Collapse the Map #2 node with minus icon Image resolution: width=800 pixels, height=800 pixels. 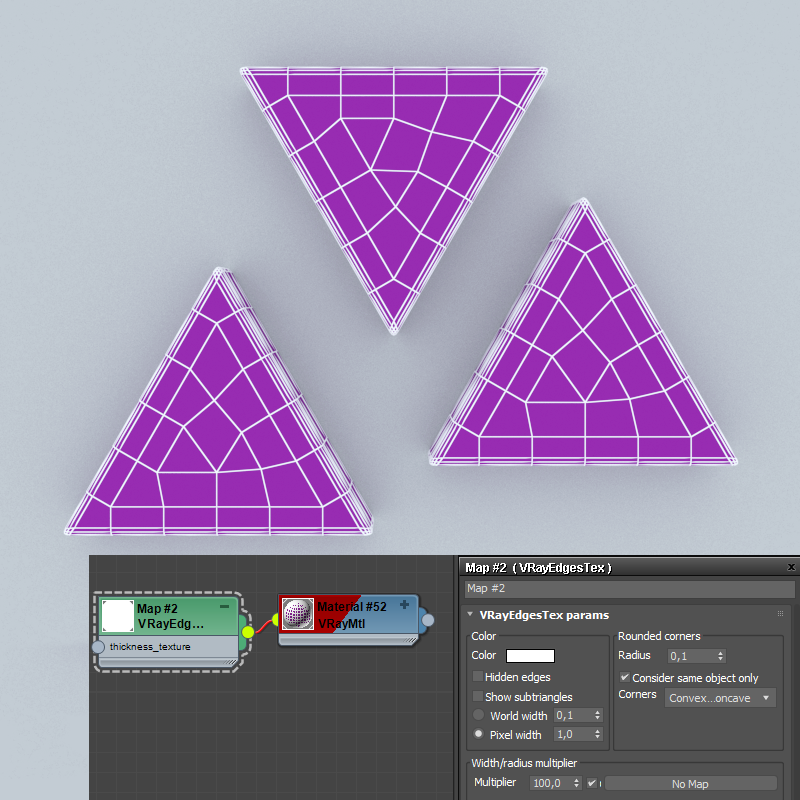click(x=224, y=606)
